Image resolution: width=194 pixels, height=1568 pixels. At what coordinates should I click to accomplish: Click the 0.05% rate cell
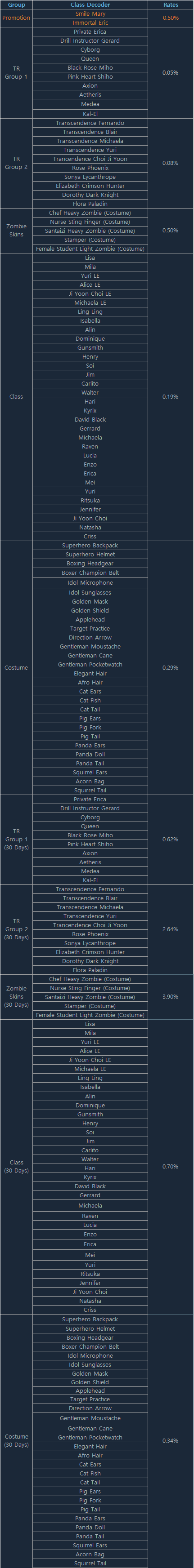(x=171, y=72)
